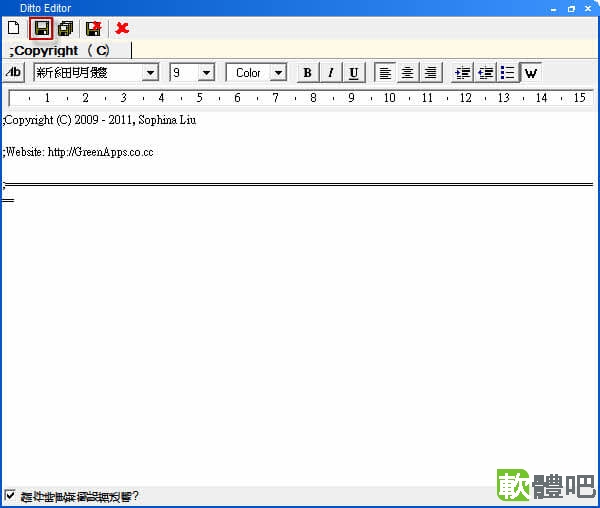
Task: Click the ruler at mark 5
Action: (x=199, y=98)
